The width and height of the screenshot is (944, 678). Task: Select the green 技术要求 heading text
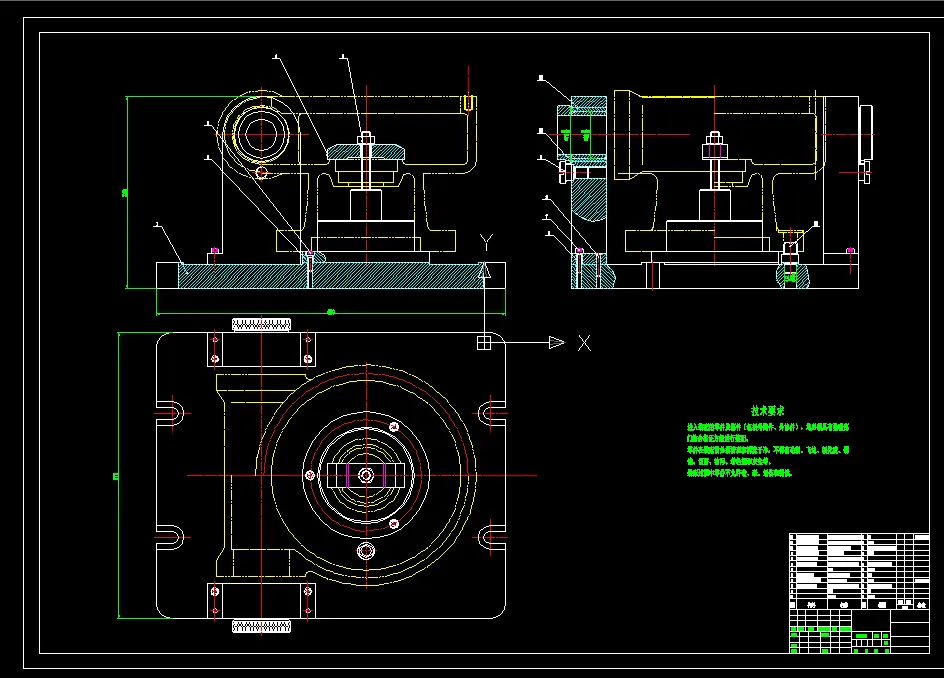click(767, 411)
